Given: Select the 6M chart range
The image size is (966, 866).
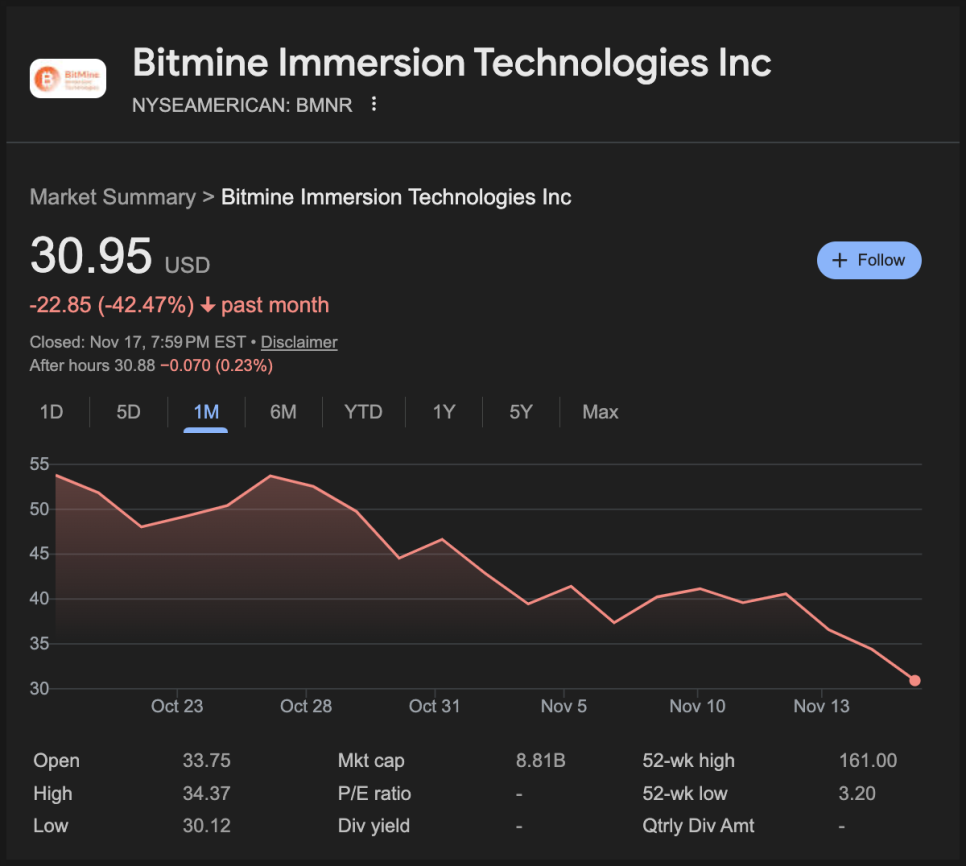Looking at the screenshot, I should (x=283, y=412).
